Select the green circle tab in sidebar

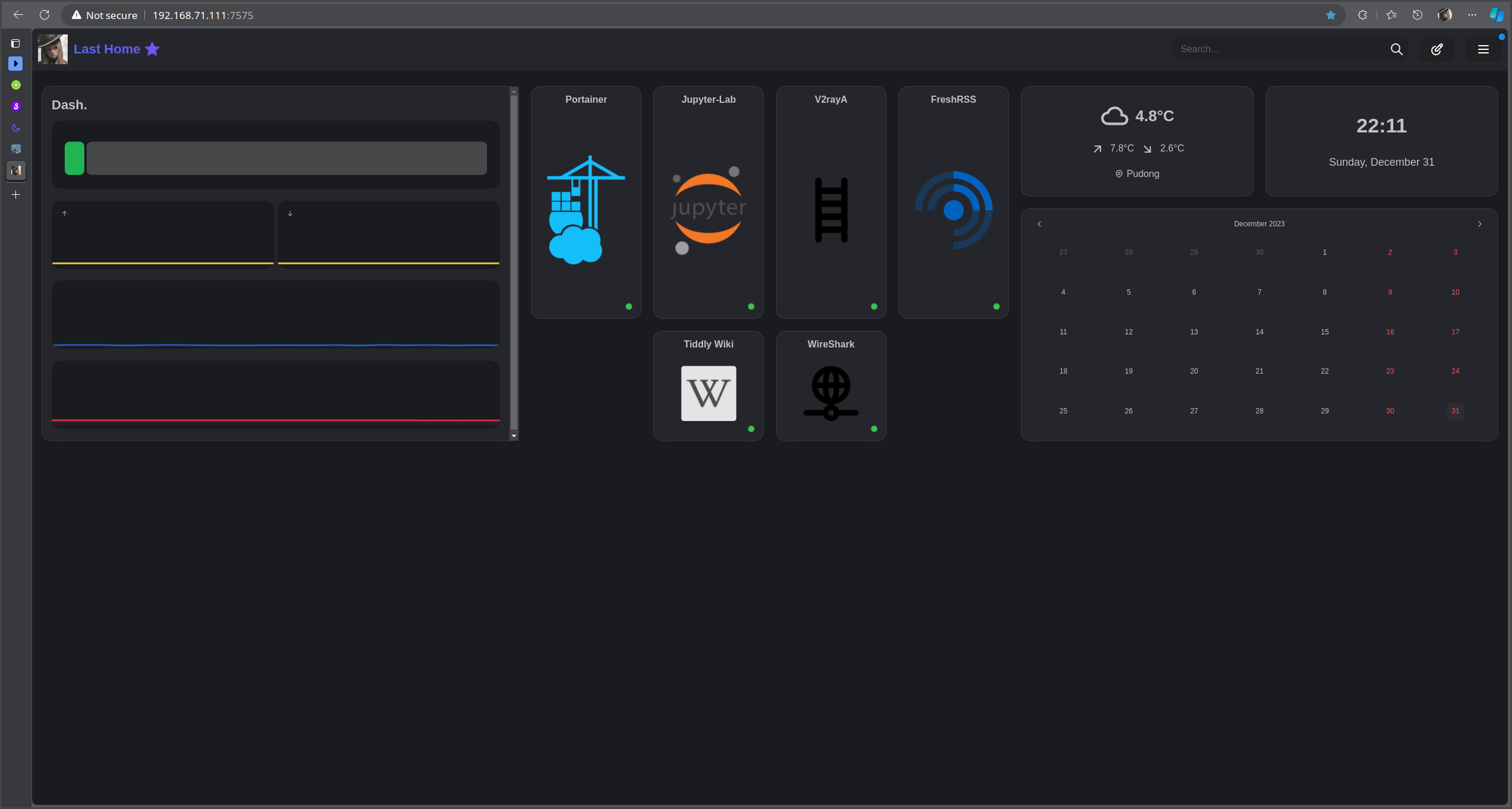click(16, 85)
